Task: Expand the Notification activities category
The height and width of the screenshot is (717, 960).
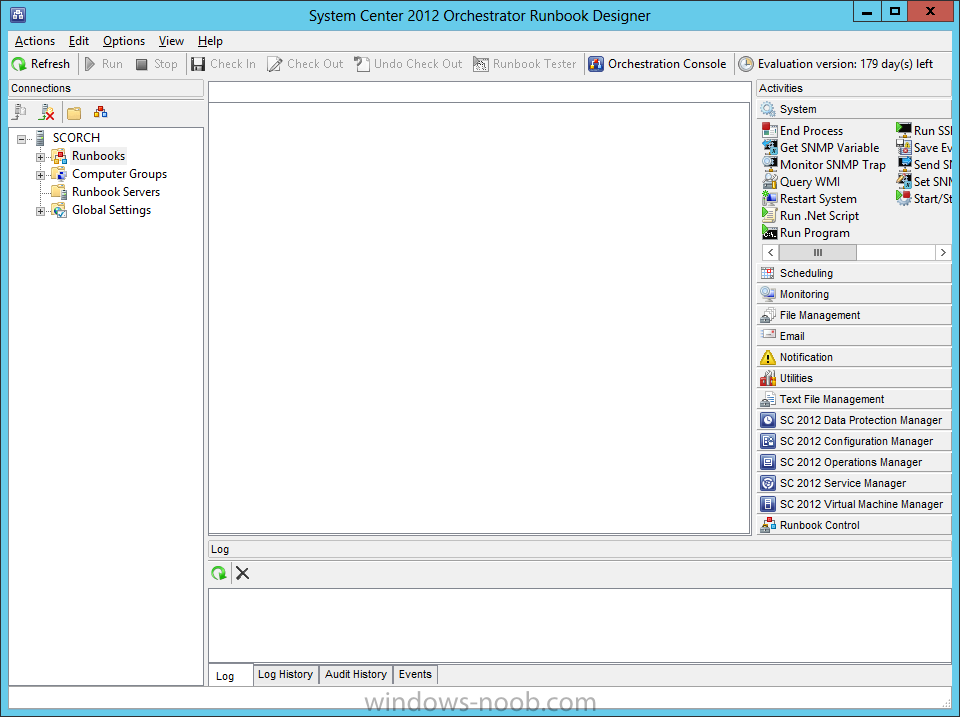Action: pyautogui.click(x=853, y=357)
